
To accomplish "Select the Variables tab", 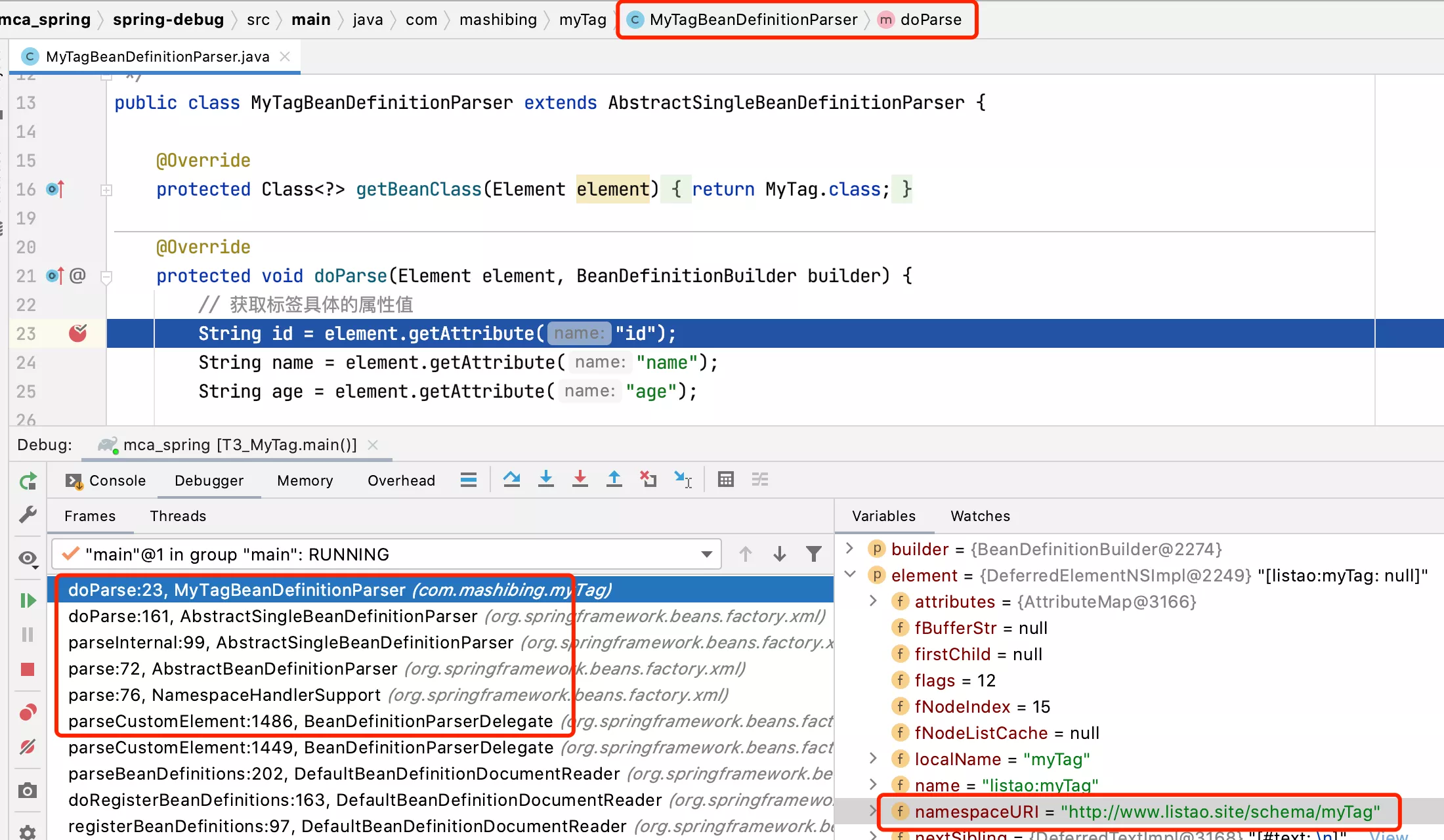I will point(883,516).
